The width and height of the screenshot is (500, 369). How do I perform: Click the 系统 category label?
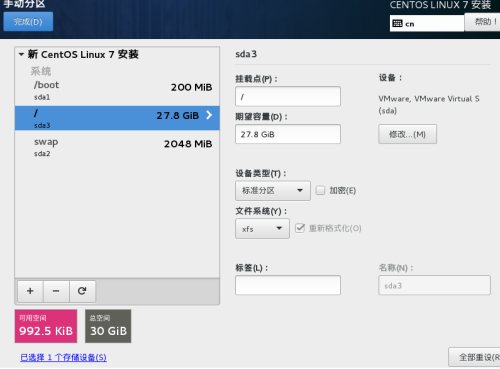point(41,71)
